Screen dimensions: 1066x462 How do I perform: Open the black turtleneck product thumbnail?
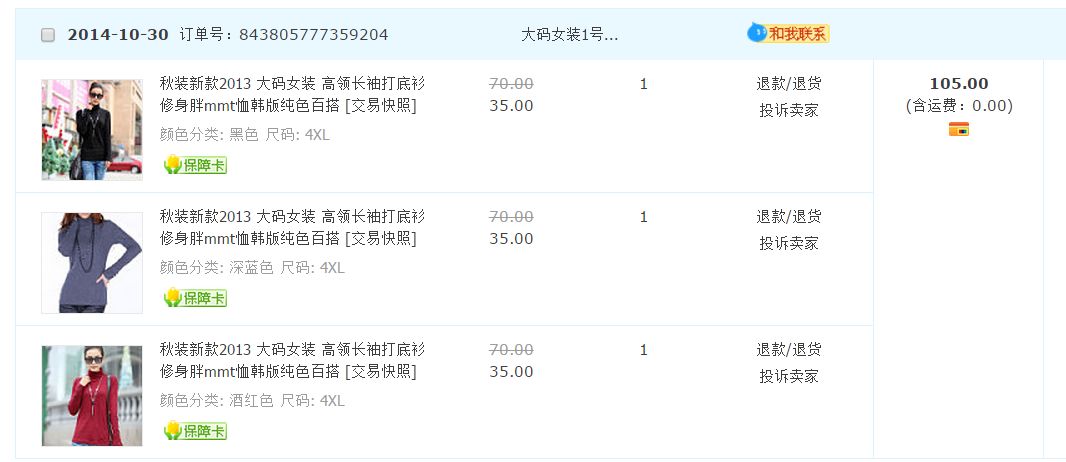click(x=92, y=130)
